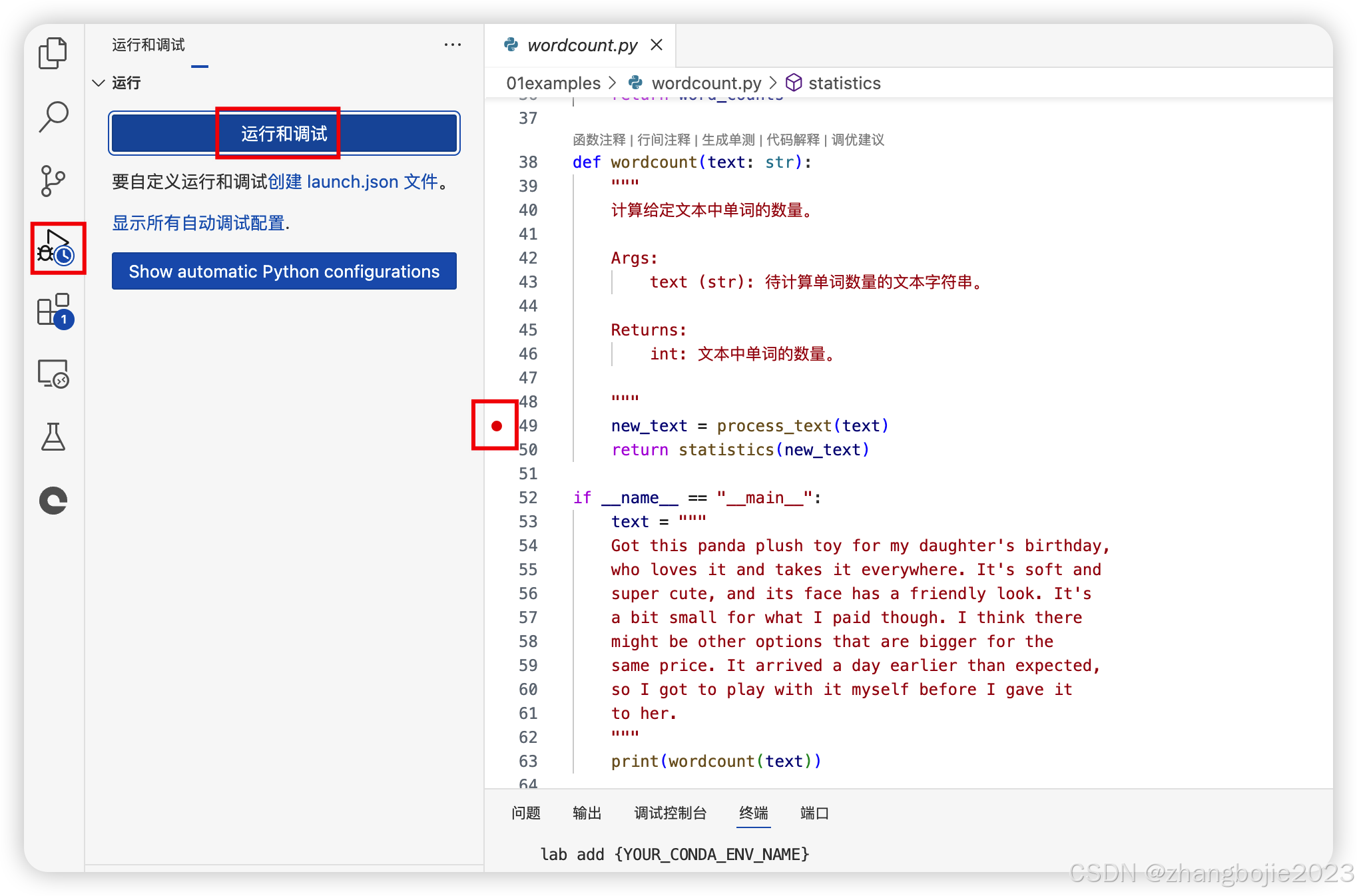Click the blue 运行和调试 button
This screenshot has width=1357, height=896.
[284, 134]
